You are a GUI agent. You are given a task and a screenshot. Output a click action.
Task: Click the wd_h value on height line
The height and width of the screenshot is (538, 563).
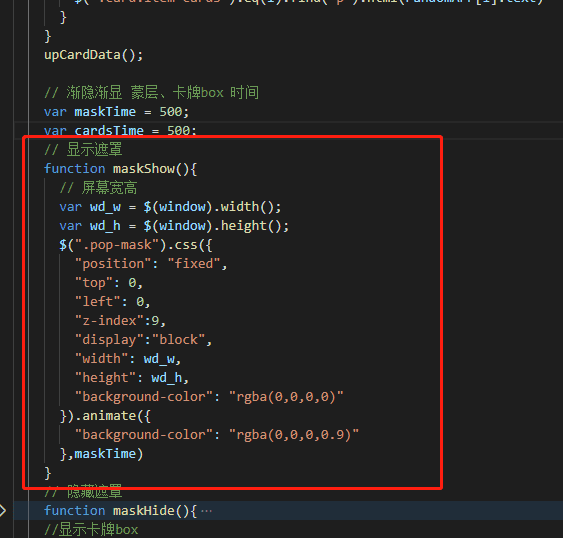[x=167, y=378]
